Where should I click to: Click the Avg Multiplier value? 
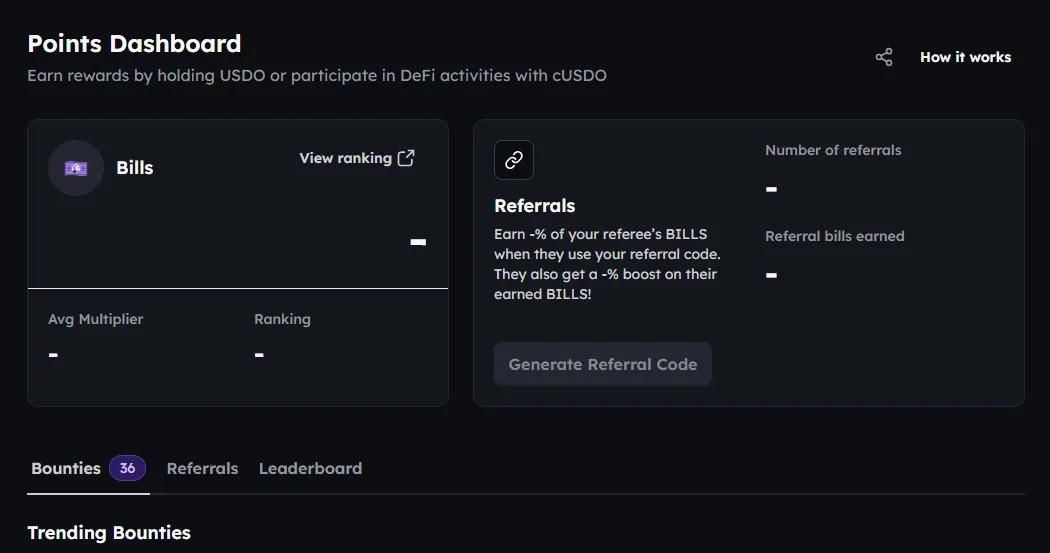click(53, 355)
